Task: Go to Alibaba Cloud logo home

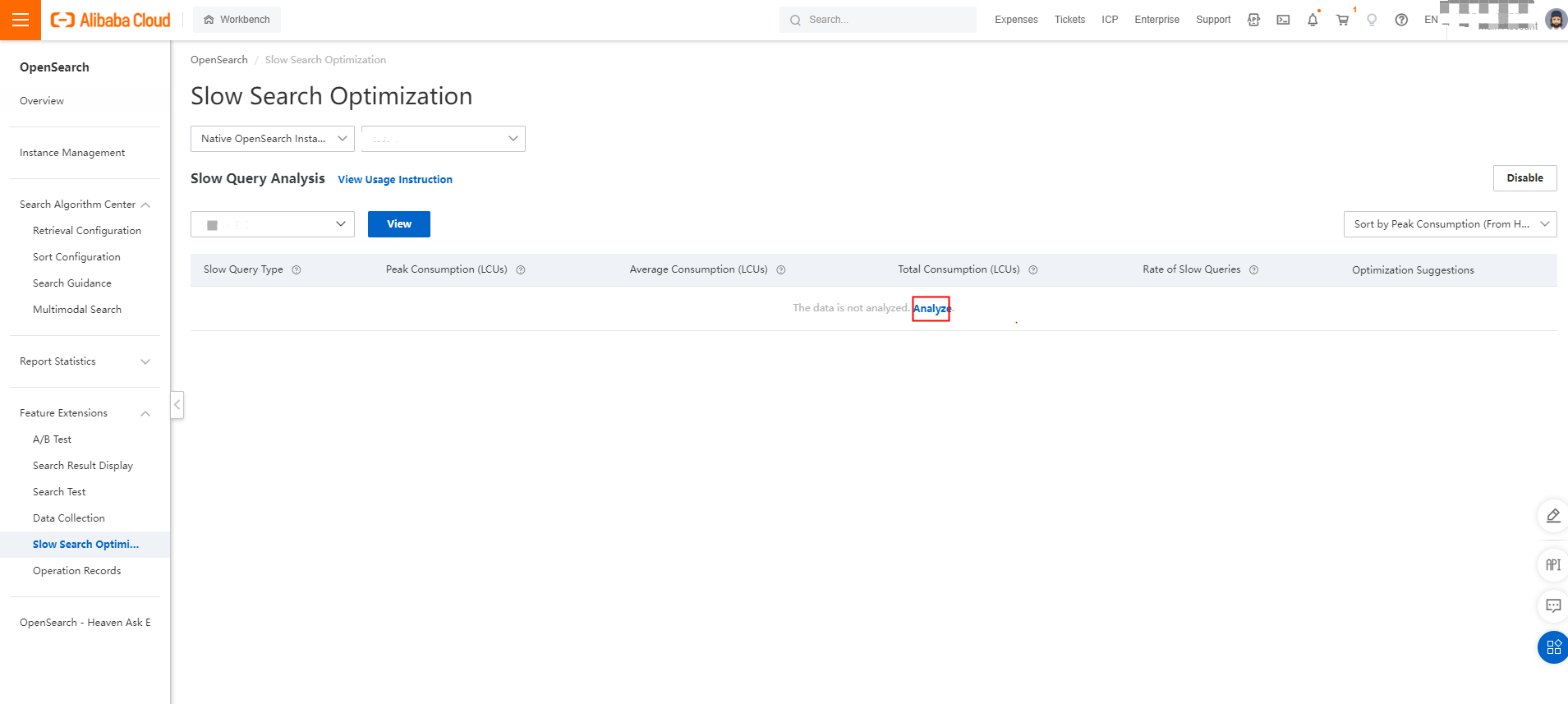Action: pyautogui.click(x=111, y=20)
